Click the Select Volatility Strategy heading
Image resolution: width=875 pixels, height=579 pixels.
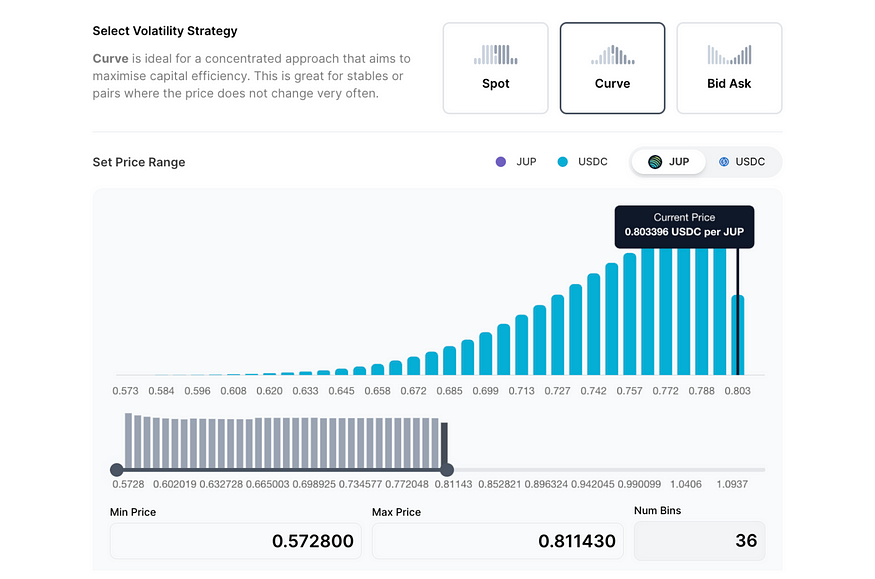[x=165, y=31]
